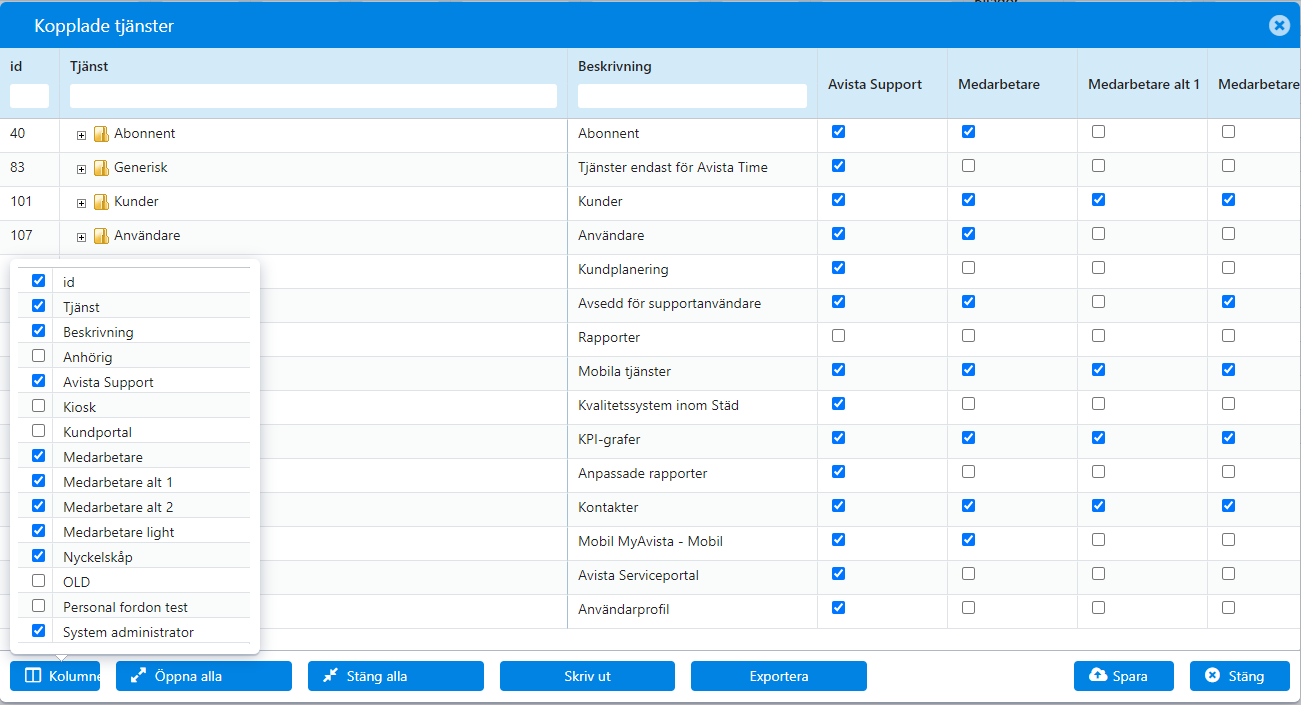Hide the id column in column list
Viewport: 1301px width, 705px height.
coord(38,281)
